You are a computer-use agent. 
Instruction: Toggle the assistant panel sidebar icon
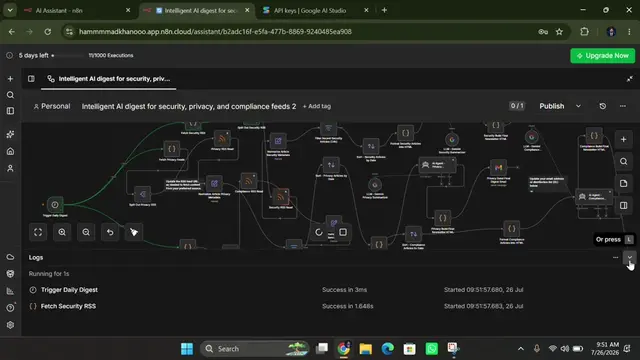coord(31,79)
